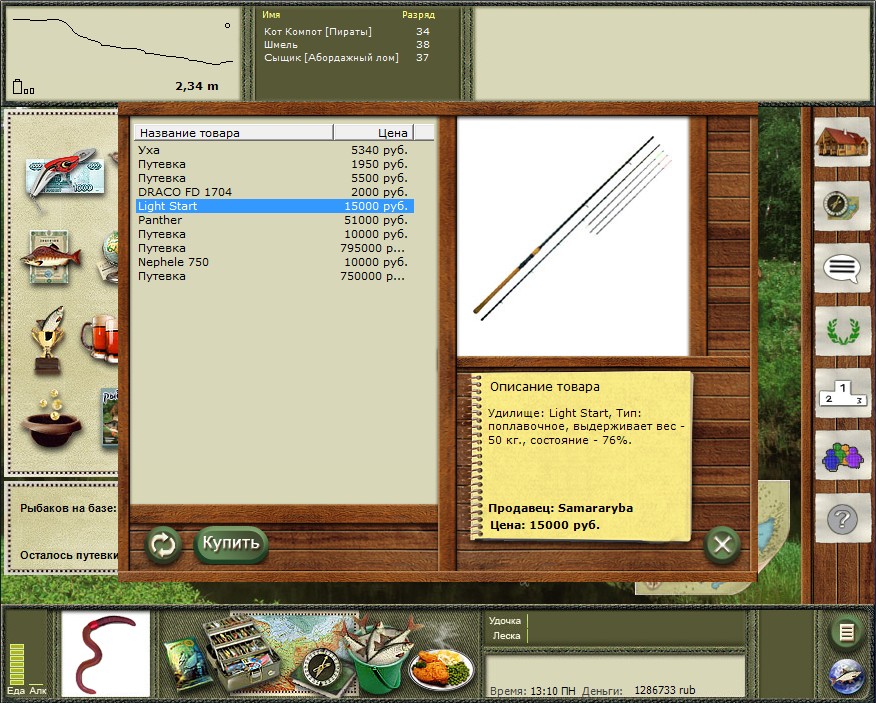Open chat via the speech bubble icon
This screenshot has height=703, width=876.
coord(840,268)
